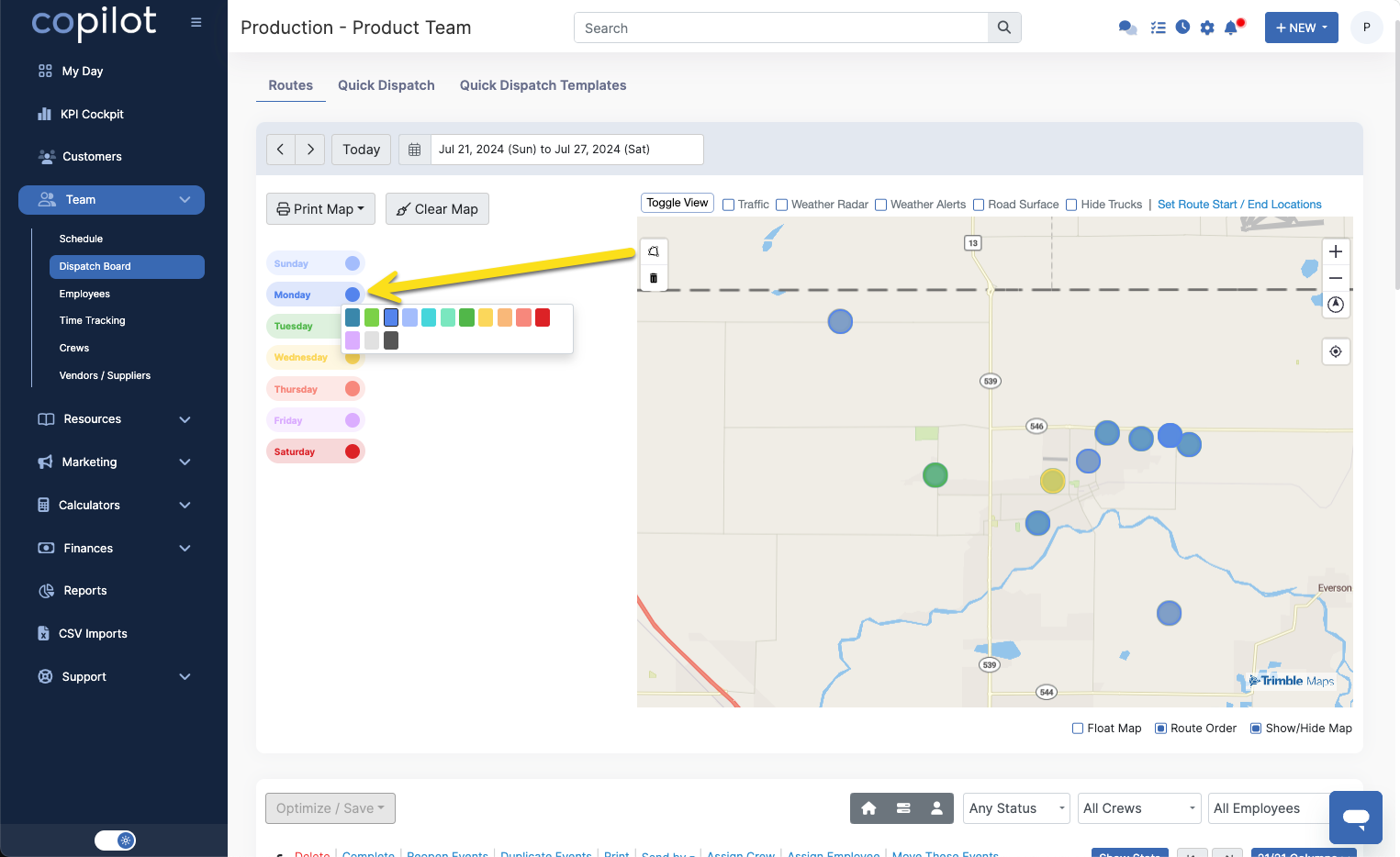Viewport: 1400px width, 857px height.
Task: Click Set Route Start / End Locations link
Action: point(1239,205)
